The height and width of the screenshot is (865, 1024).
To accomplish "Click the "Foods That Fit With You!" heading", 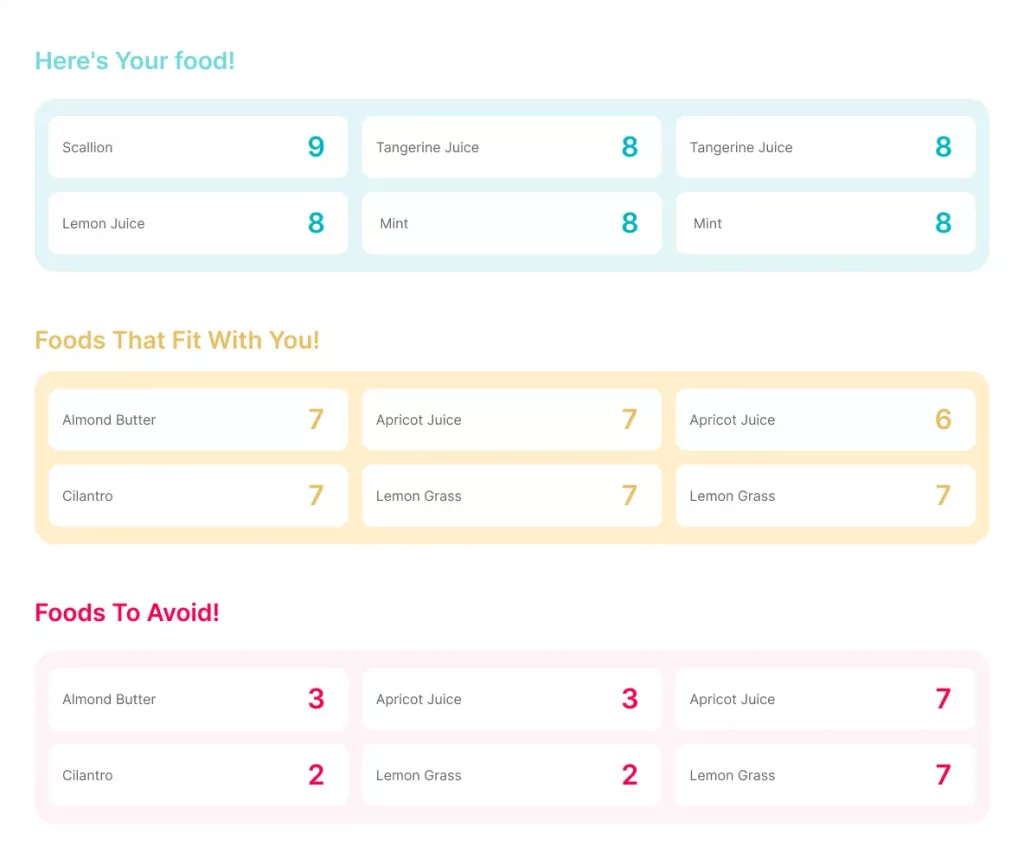I will 177,340.
